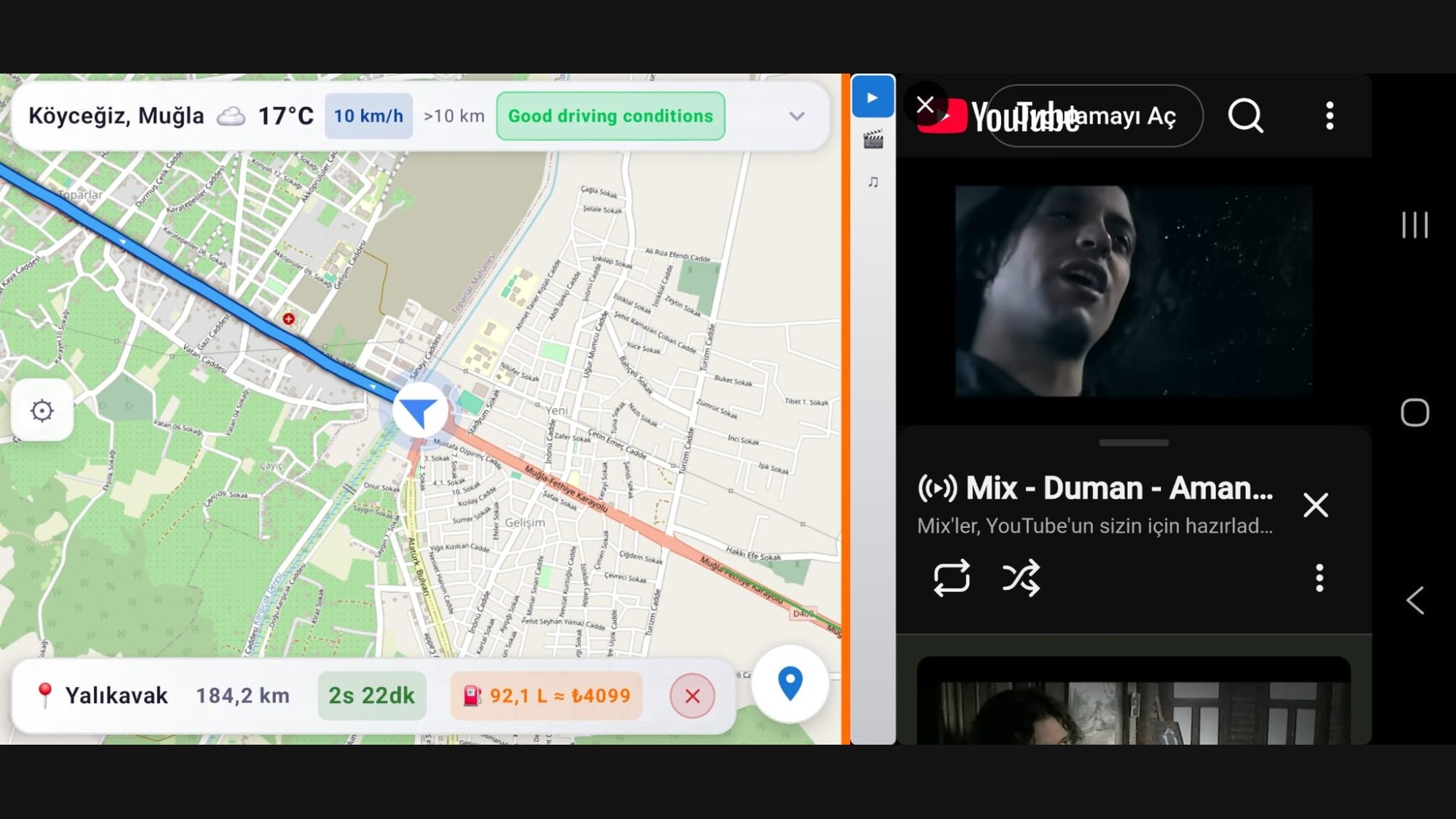Open the YouTube three-dot options menu
The height and width of the screenshot is (819, 1456).
point(1329,116)
